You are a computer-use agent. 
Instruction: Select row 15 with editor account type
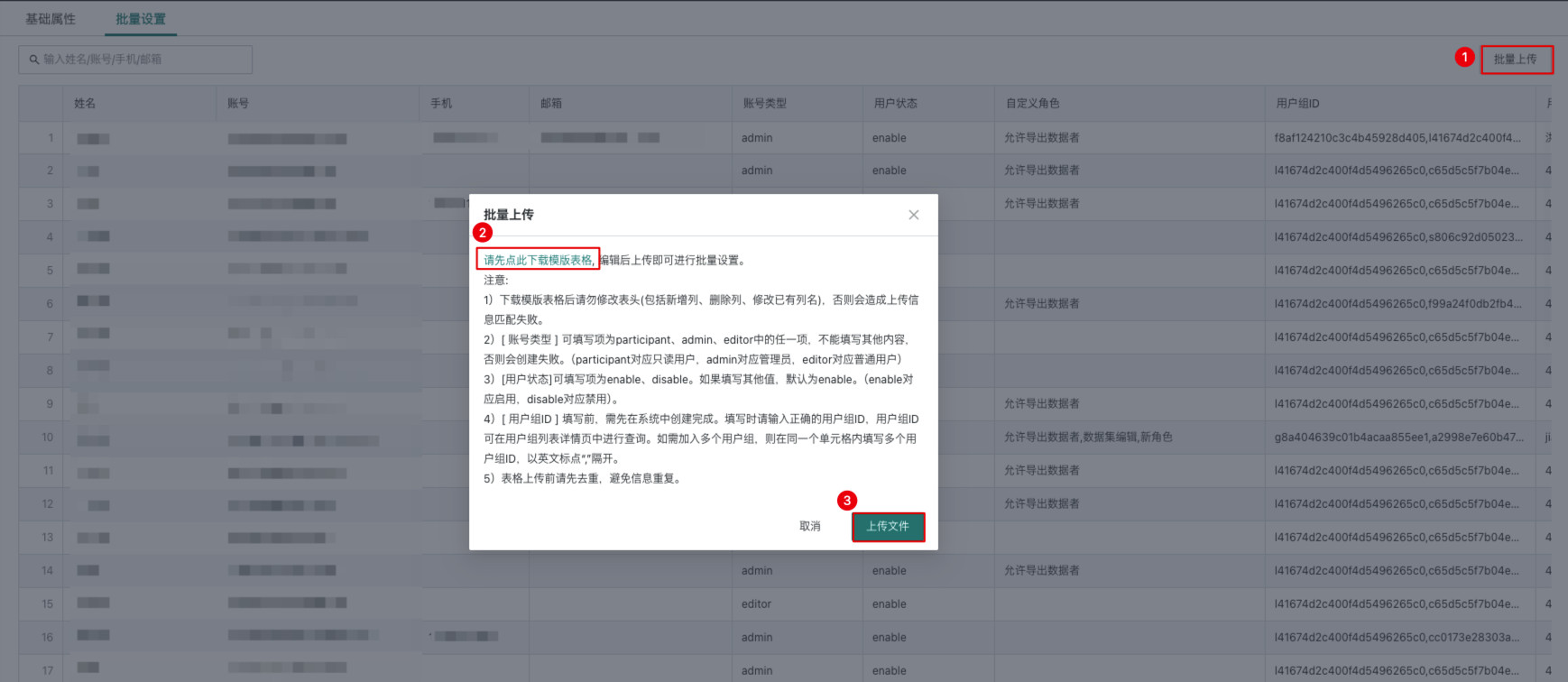point(756,604)
